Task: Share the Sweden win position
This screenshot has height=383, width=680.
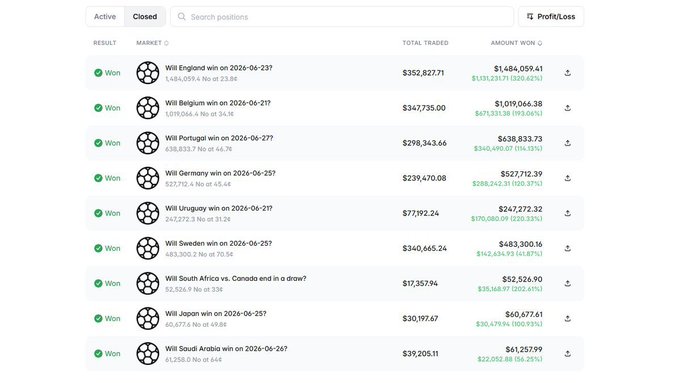Action: (568, 249)
